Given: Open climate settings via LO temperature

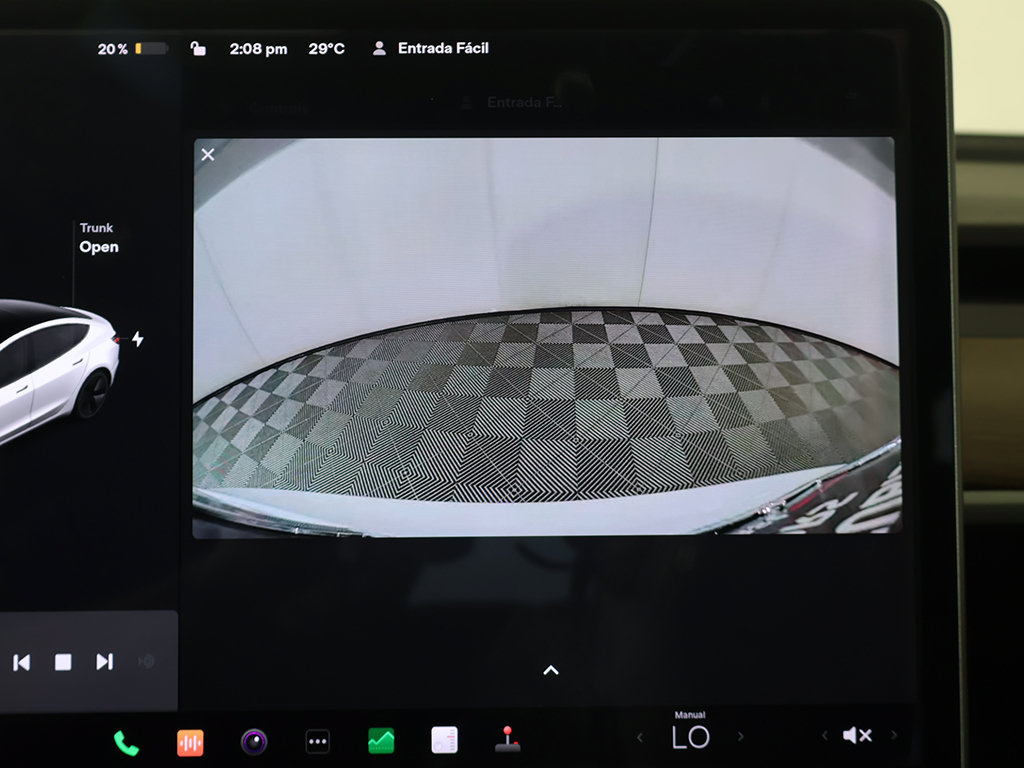Looking at the screenshot, I should point(690,738).
